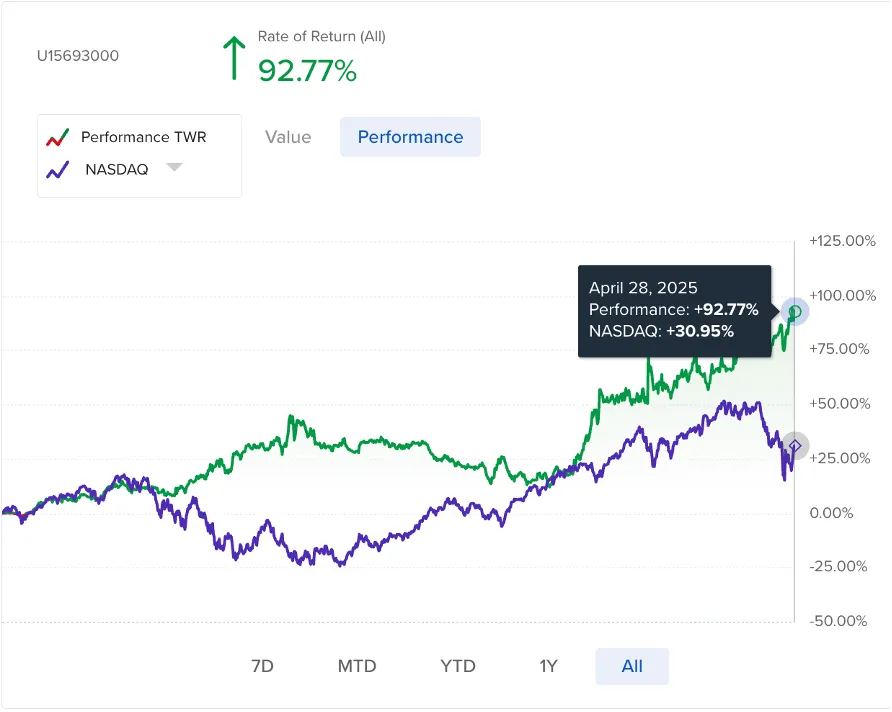Click the purple NASDAQ legend line icon
The image size is (892, 712).
tap(58, 169)
